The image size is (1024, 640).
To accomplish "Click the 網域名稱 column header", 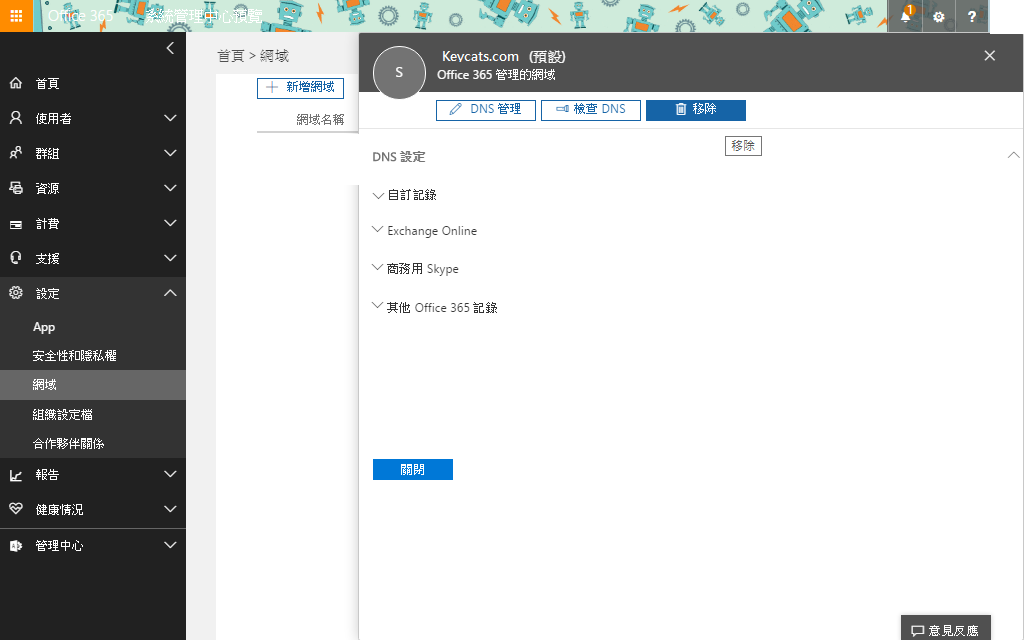I will (x=320, y=120).
